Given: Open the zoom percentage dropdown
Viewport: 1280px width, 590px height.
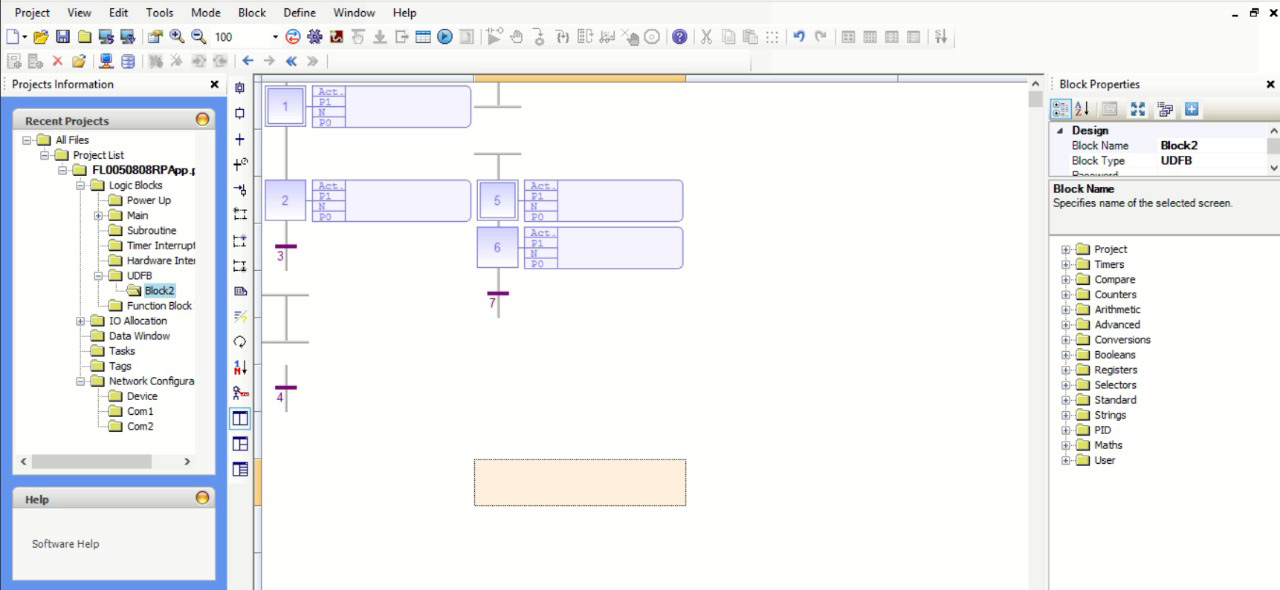Looking at the screenshot, I should (274, 37).
